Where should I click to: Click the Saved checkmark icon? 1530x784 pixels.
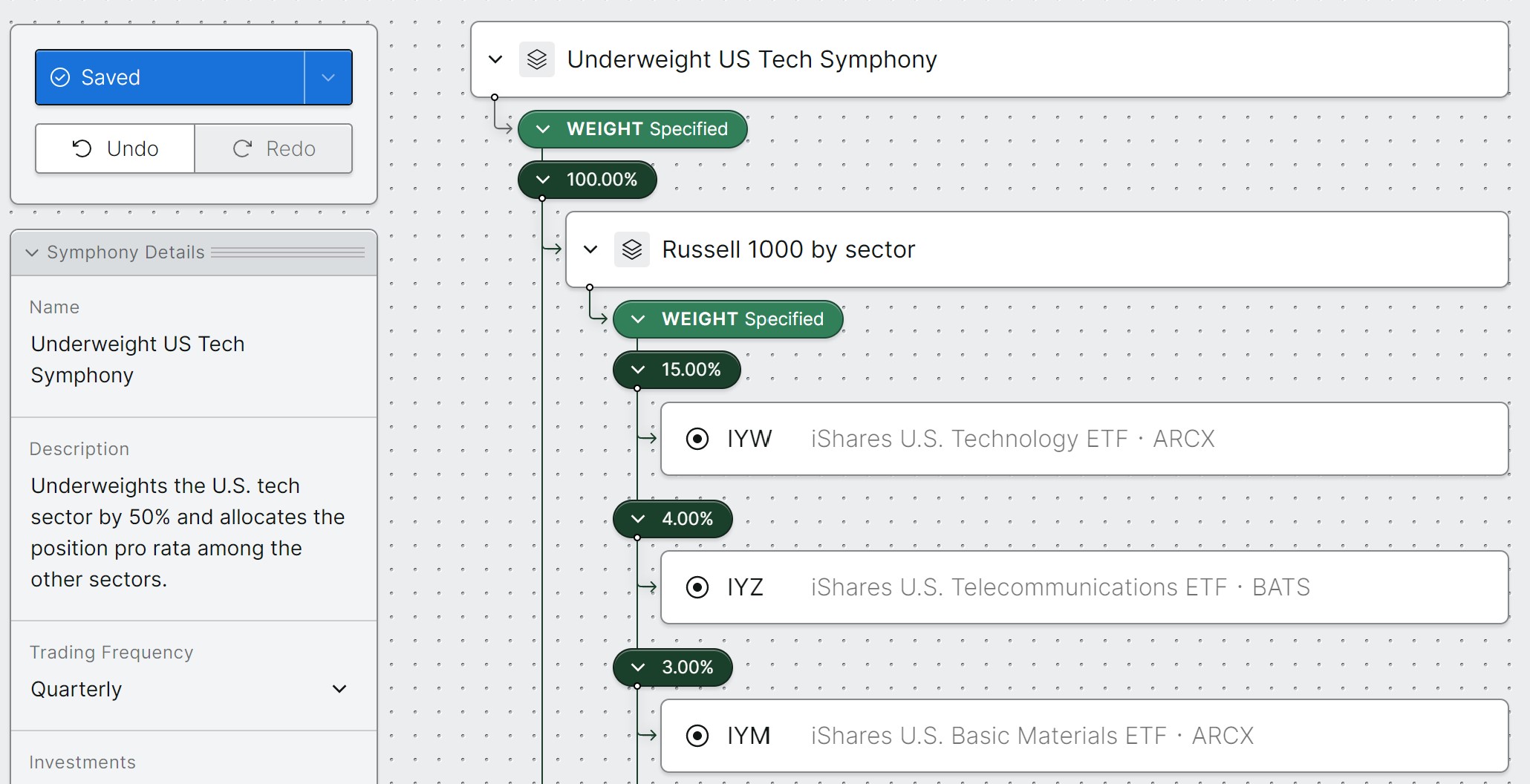coord(60,77)
